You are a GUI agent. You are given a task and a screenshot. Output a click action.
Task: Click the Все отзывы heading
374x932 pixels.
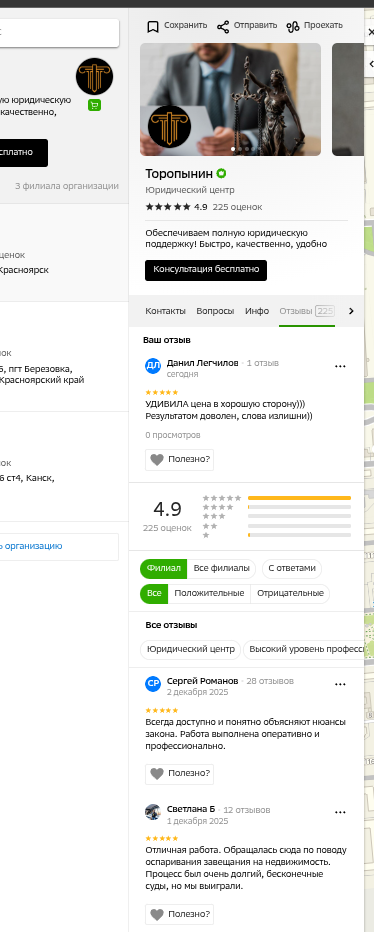click(171, 625)
